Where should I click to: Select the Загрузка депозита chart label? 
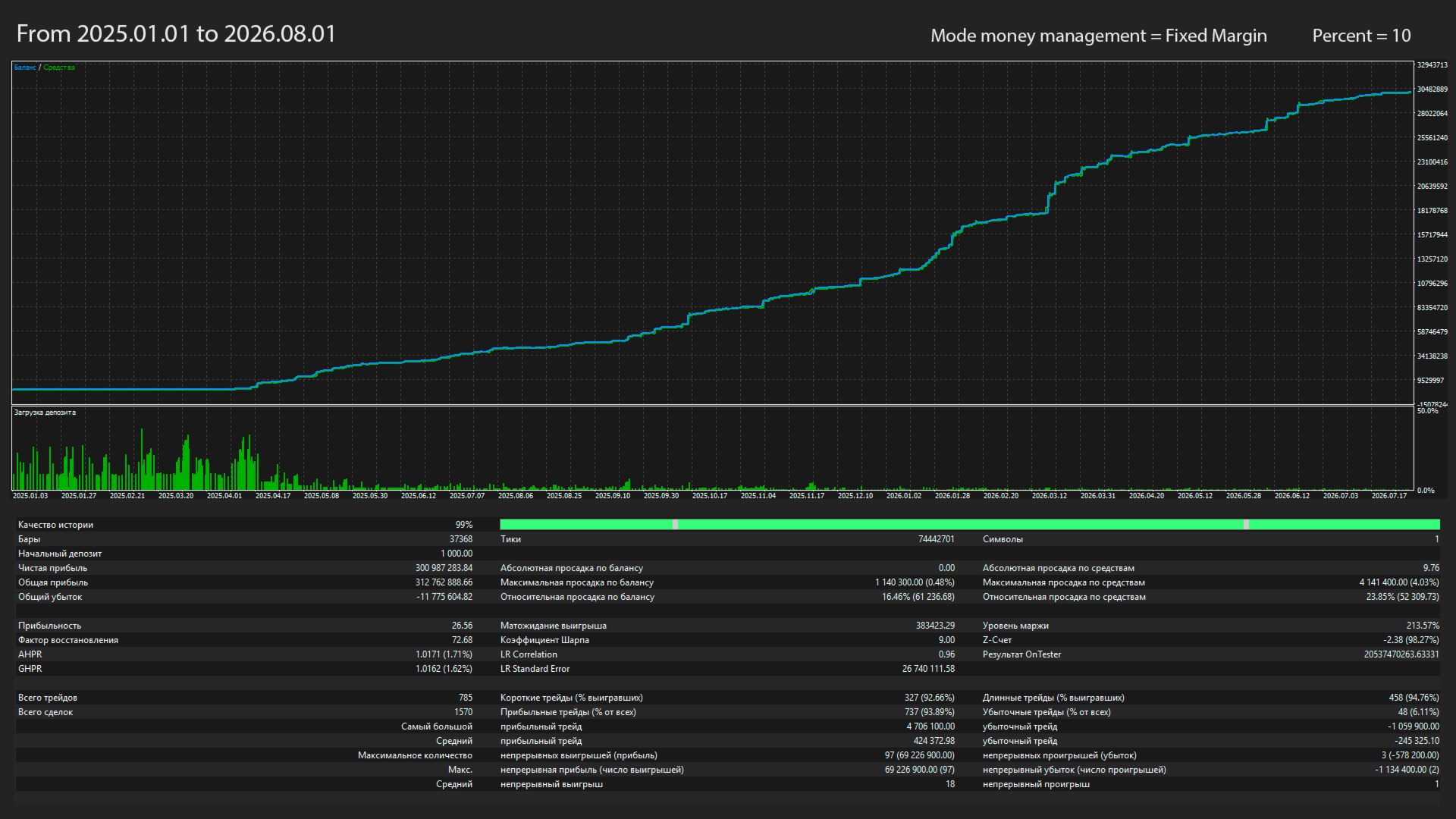[45, 413]
